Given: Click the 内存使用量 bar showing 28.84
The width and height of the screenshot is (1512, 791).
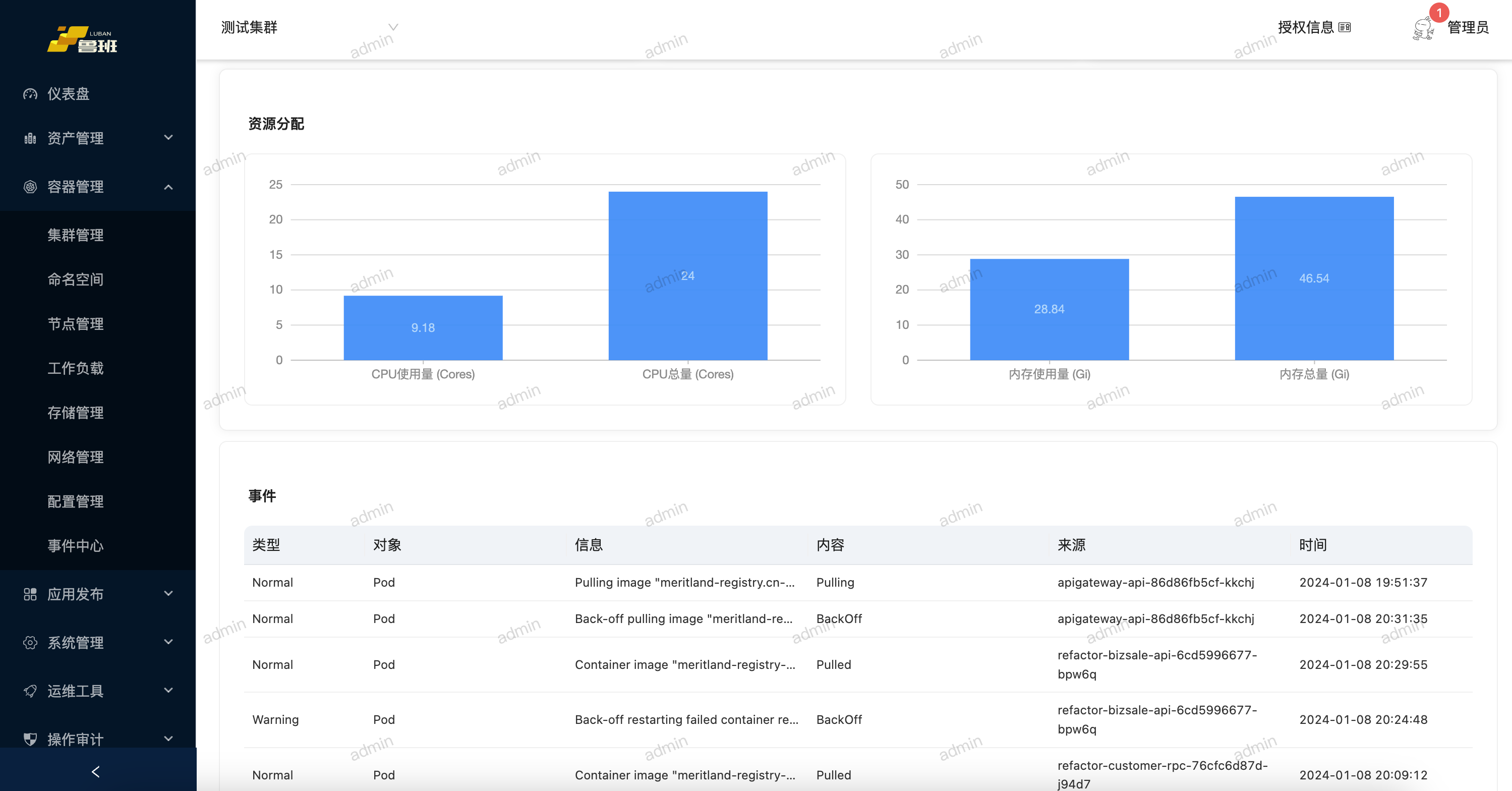Looking at the screenshot, I should 1049,309.
